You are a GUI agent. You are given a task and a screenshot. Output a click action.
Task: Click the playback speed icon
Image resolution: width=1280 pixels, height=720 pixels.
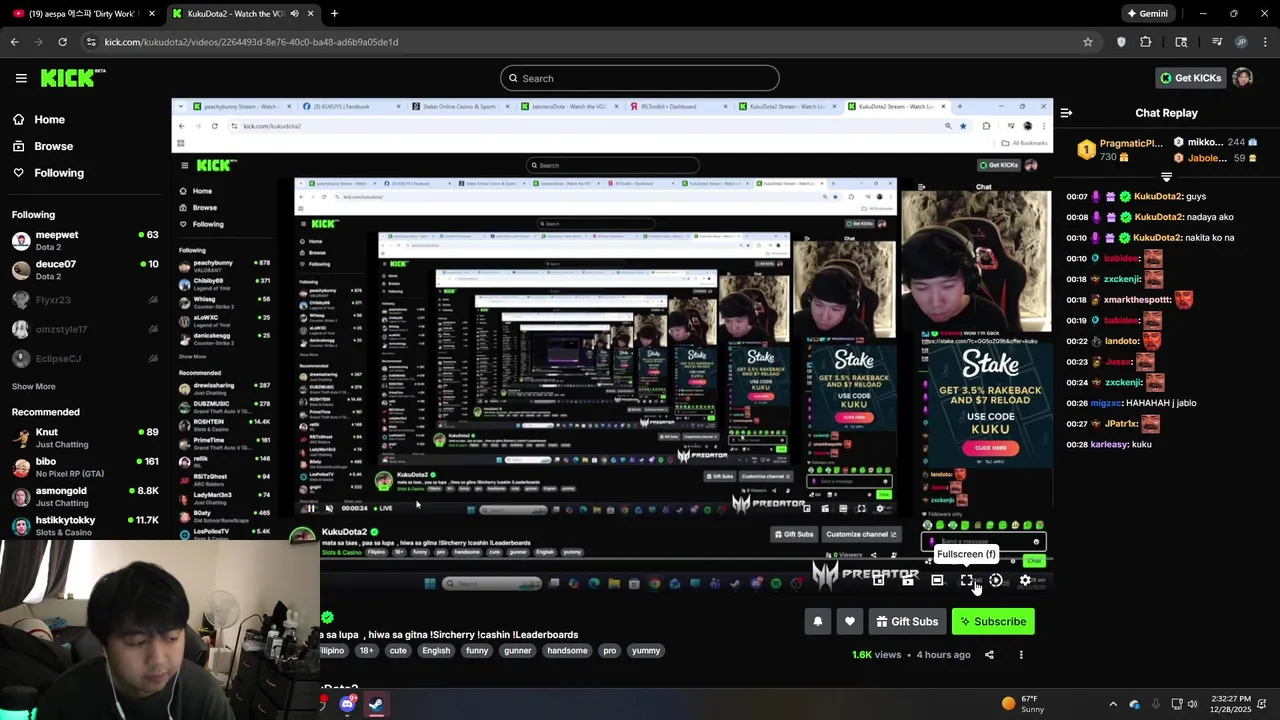click(996, 580)
